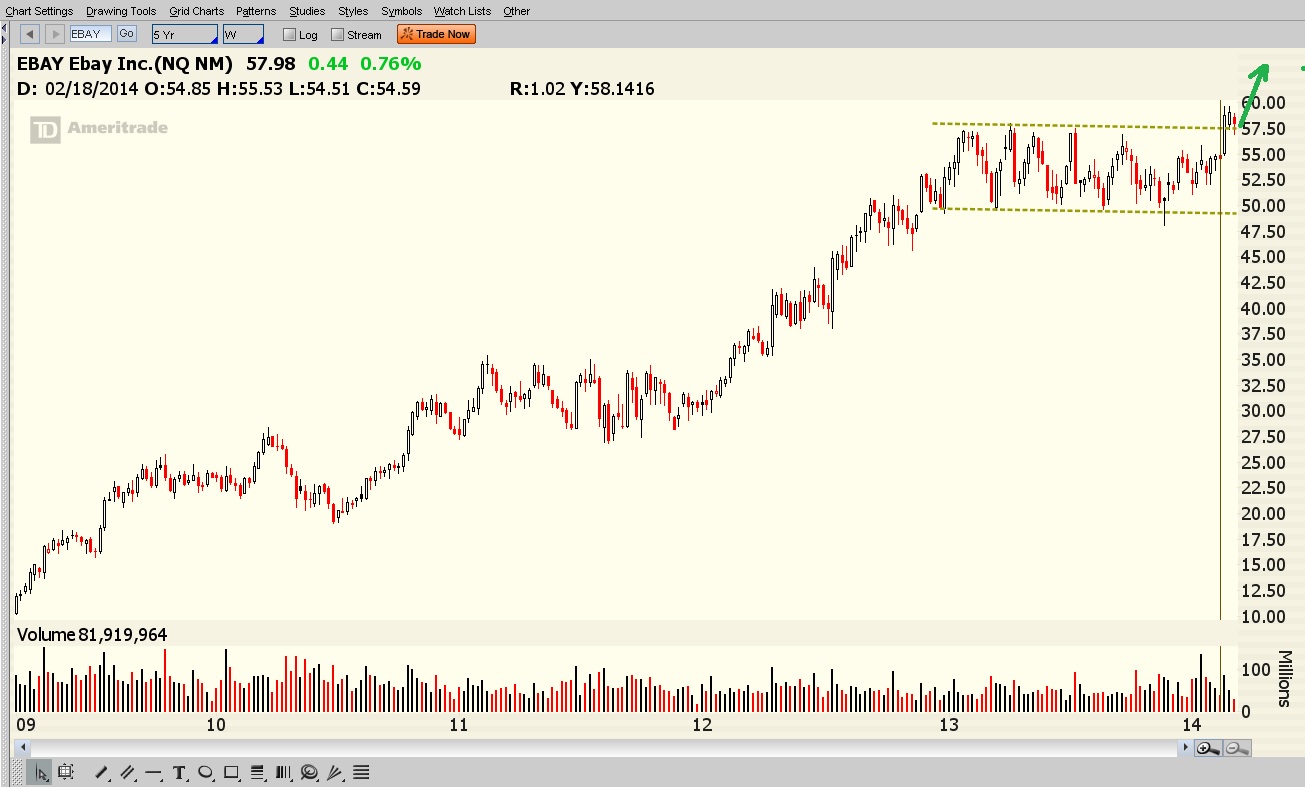Open the Drawing Tools menu
This screenshot has width=1305, height=787.
[121, 11]
